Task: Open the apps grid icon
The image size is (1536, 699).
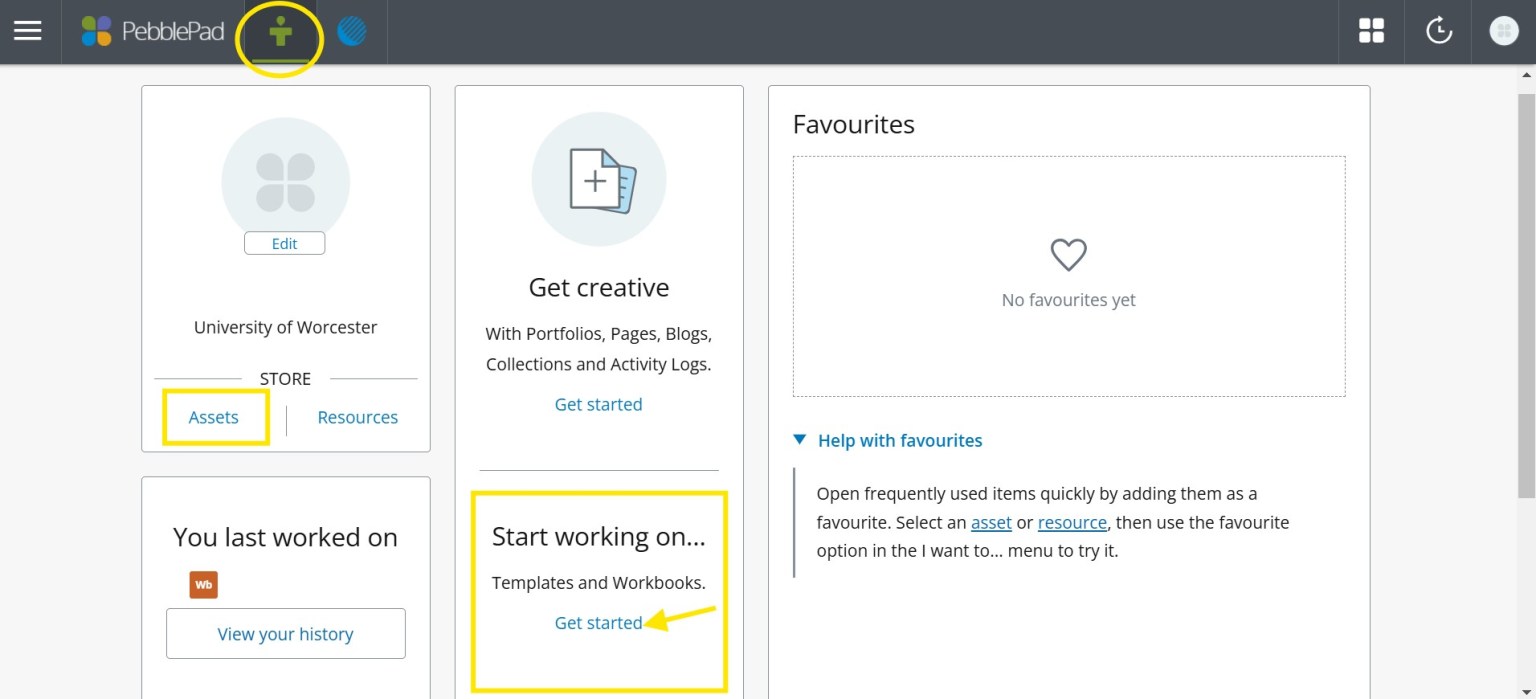Action: tap(1371, 31)
